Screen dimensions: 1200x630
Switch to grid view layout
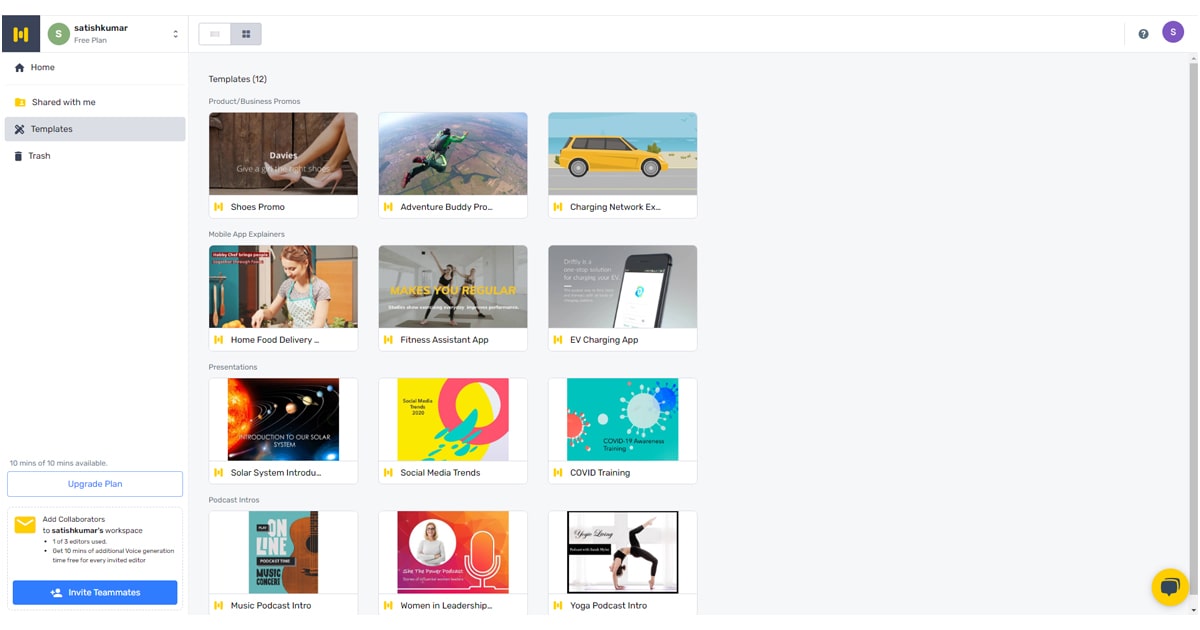point(246,34)
